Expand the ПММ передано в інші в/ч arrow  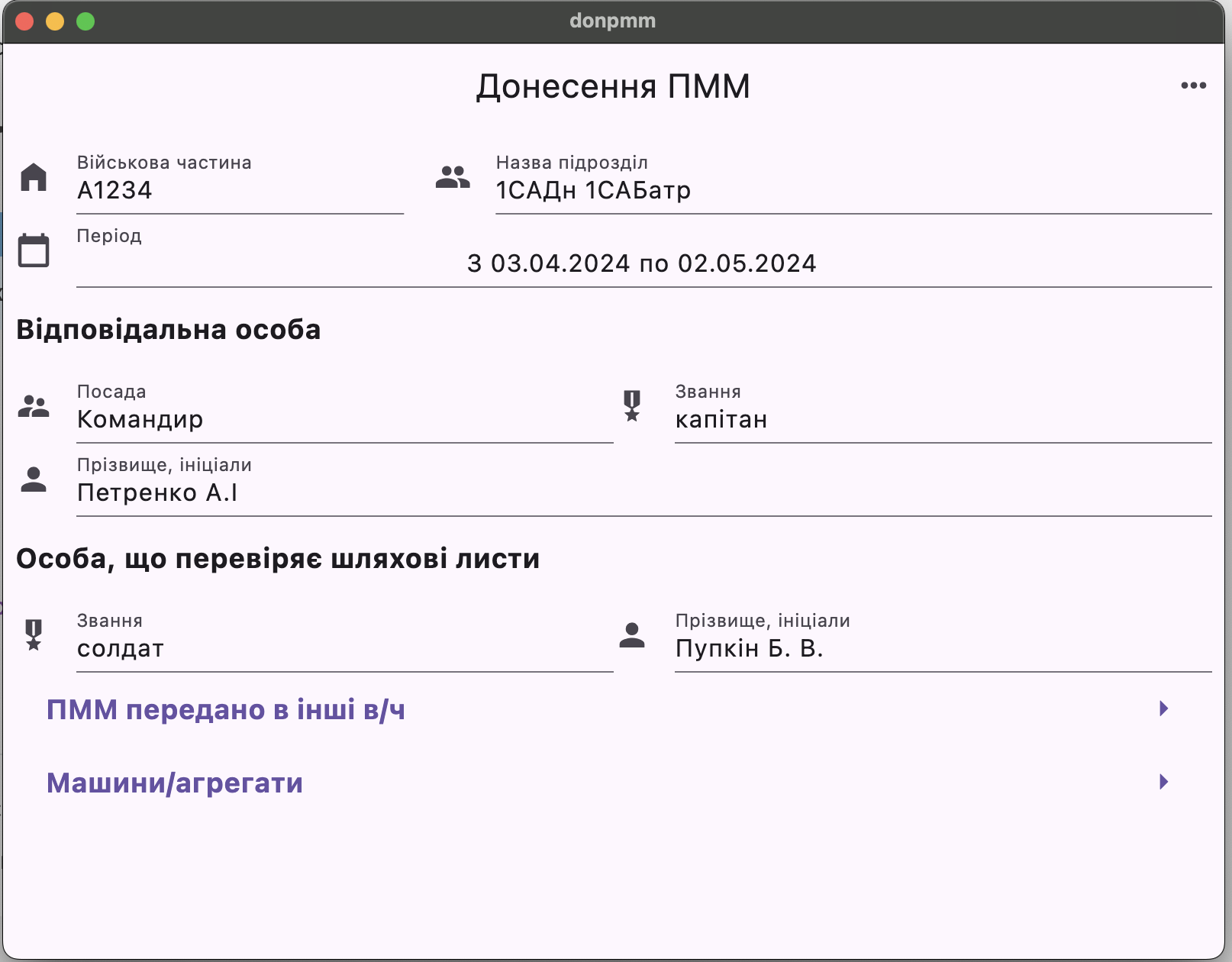coord(1163,709)
